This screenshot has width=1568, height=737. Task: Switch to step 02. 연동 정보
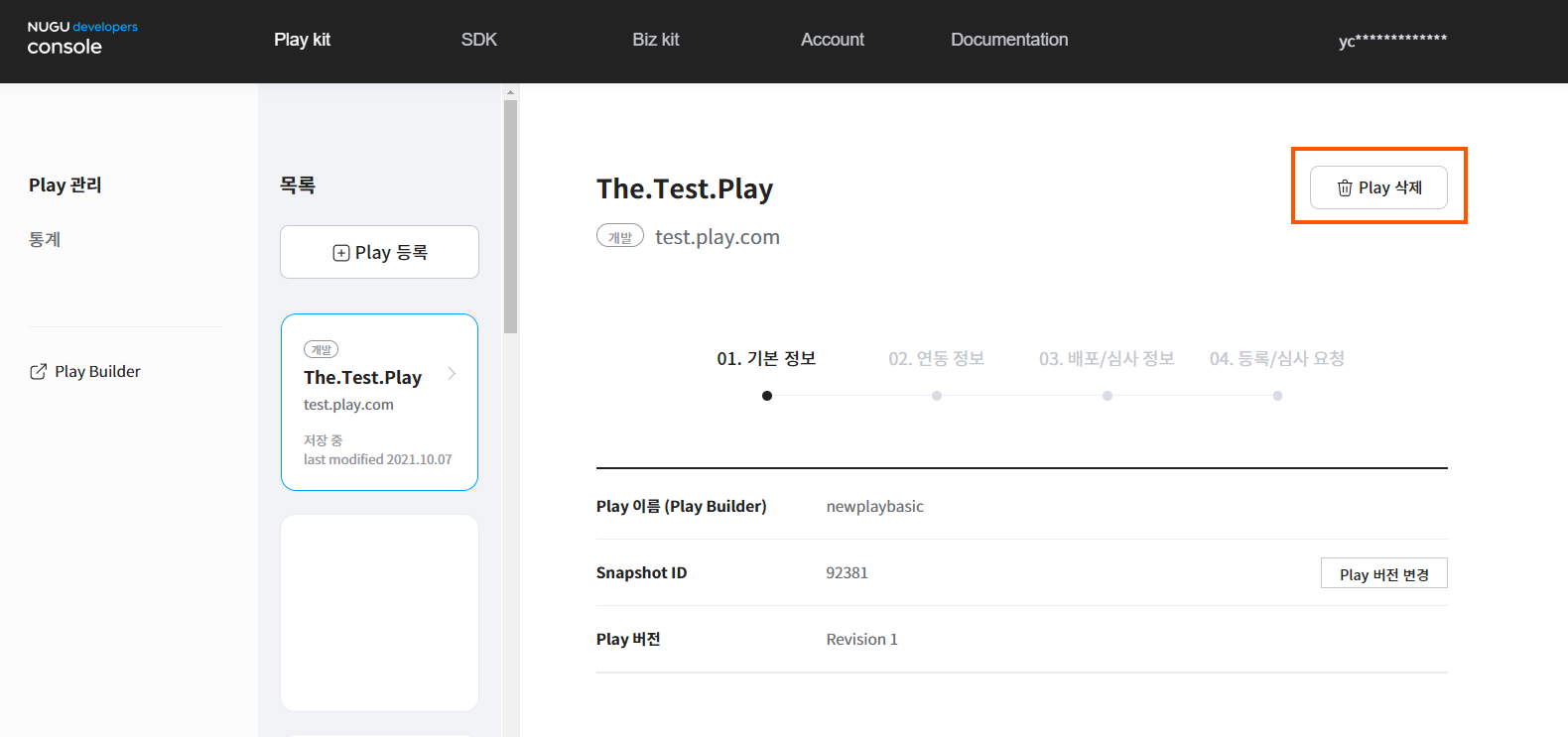[x=936, y=359]
